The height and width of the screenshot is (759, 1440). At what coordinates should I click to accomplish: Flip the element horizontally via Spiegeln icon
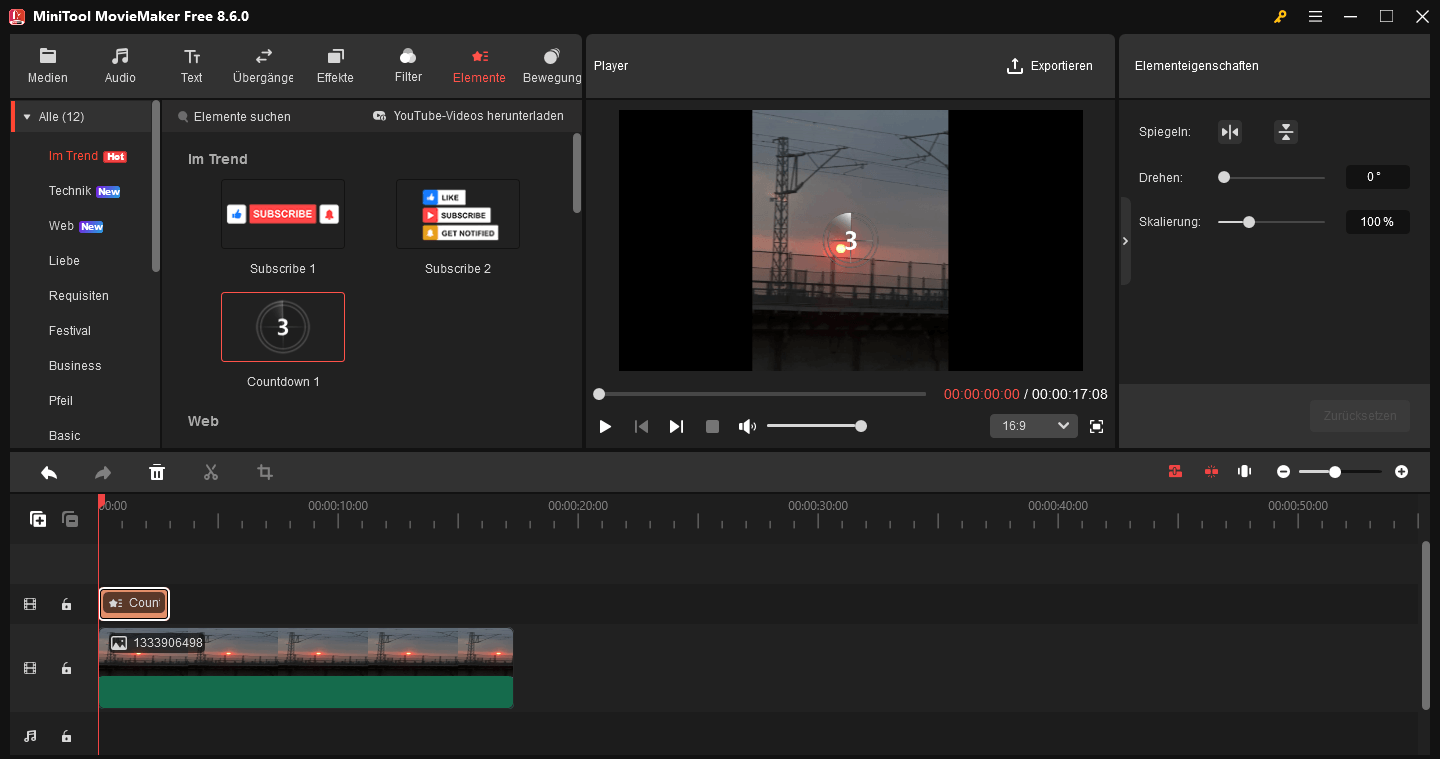[1229, 131]
